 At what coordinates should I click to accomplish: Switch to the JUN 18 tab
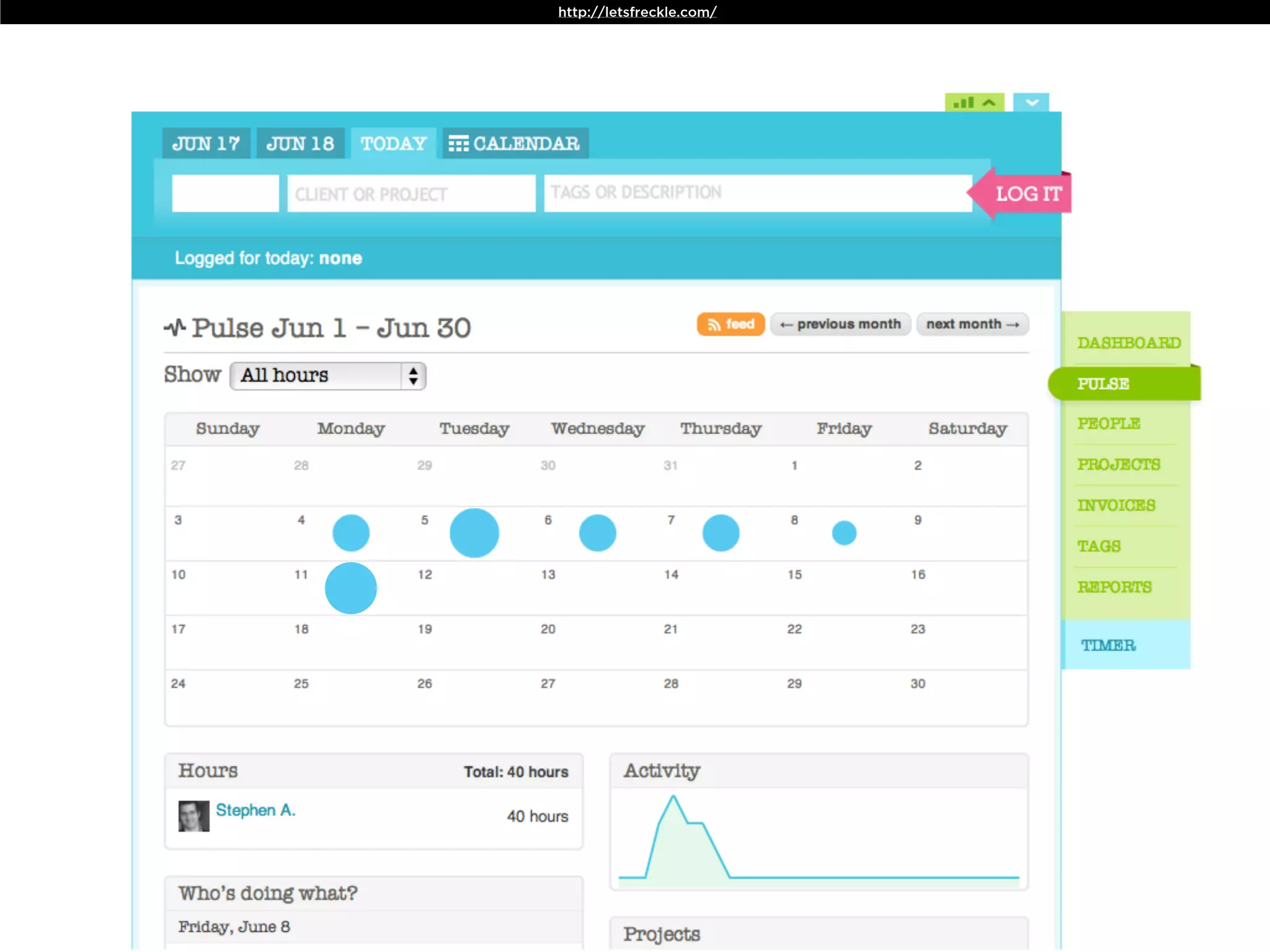(300, 144)
